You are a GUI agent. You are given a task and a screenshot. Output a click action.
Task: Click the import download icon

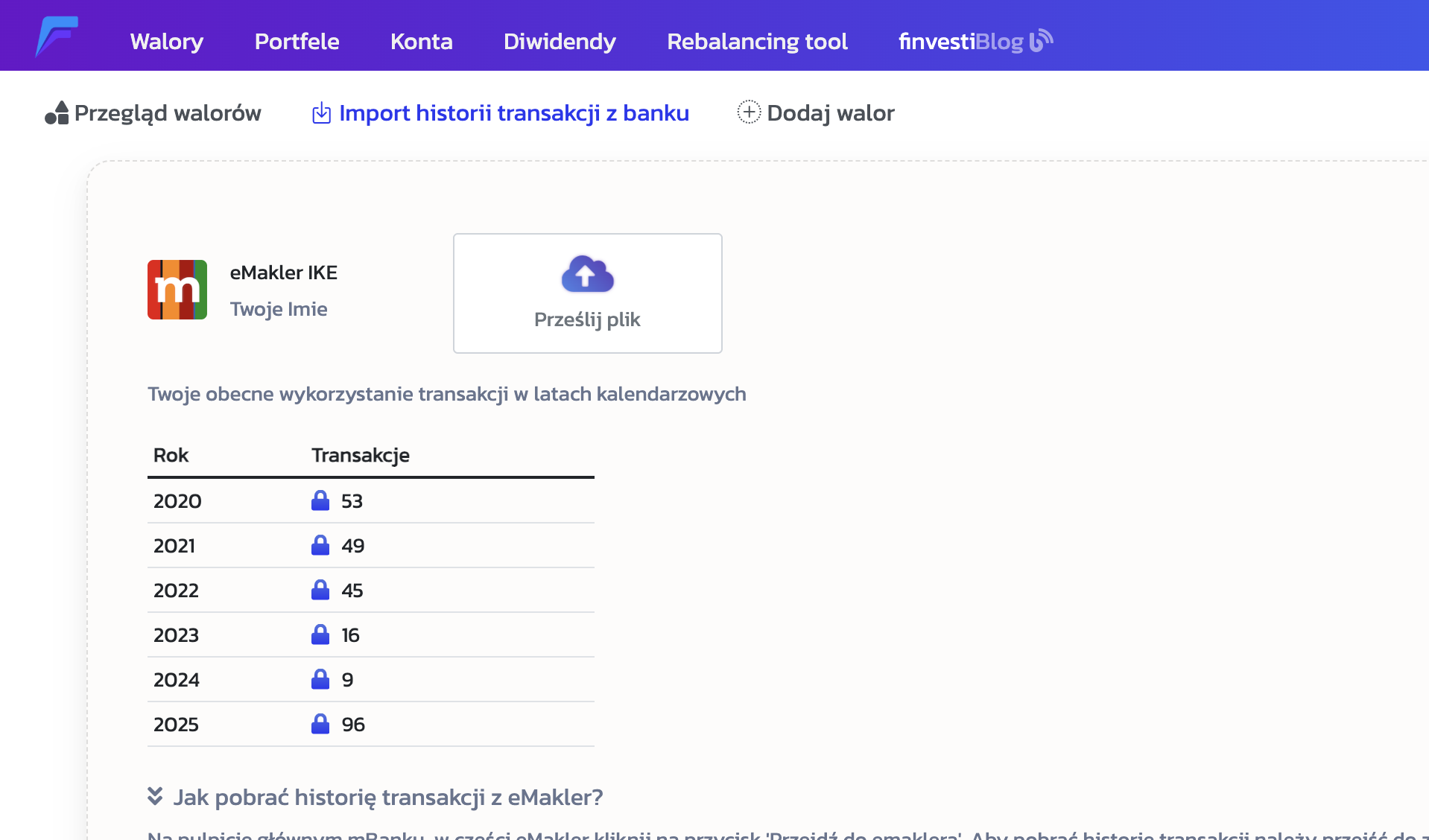pyautogui.click(x=321, y=113)
